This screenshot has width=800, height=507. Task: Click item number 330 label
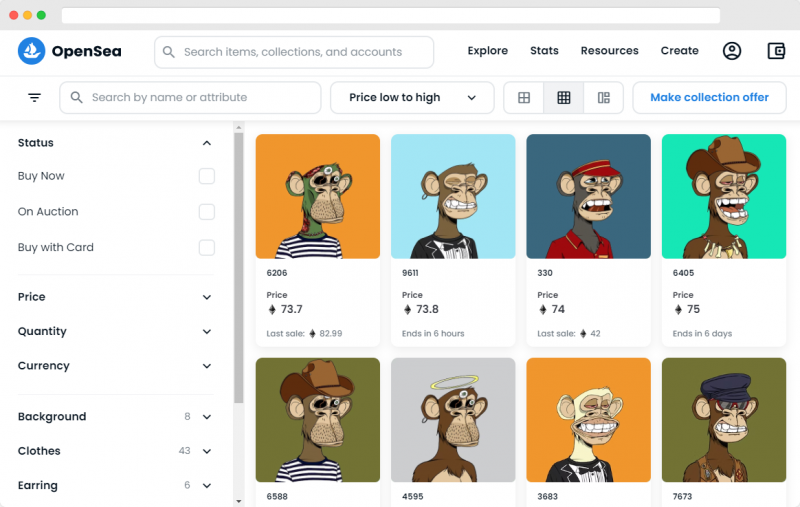click(545, 273)
